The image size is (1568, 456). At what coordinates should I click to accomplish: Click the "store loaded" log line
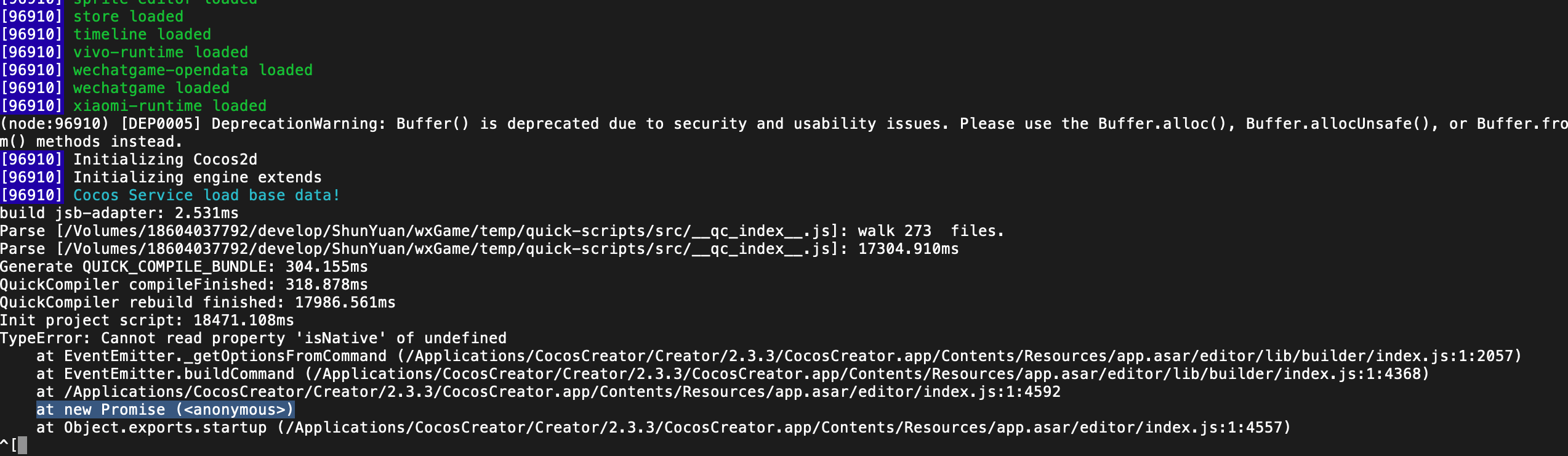[x=128, y=17]
